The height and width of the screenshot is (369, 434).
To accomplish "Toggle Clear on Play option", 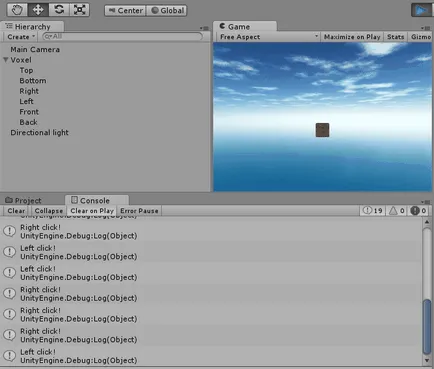I will coord(92,211).
